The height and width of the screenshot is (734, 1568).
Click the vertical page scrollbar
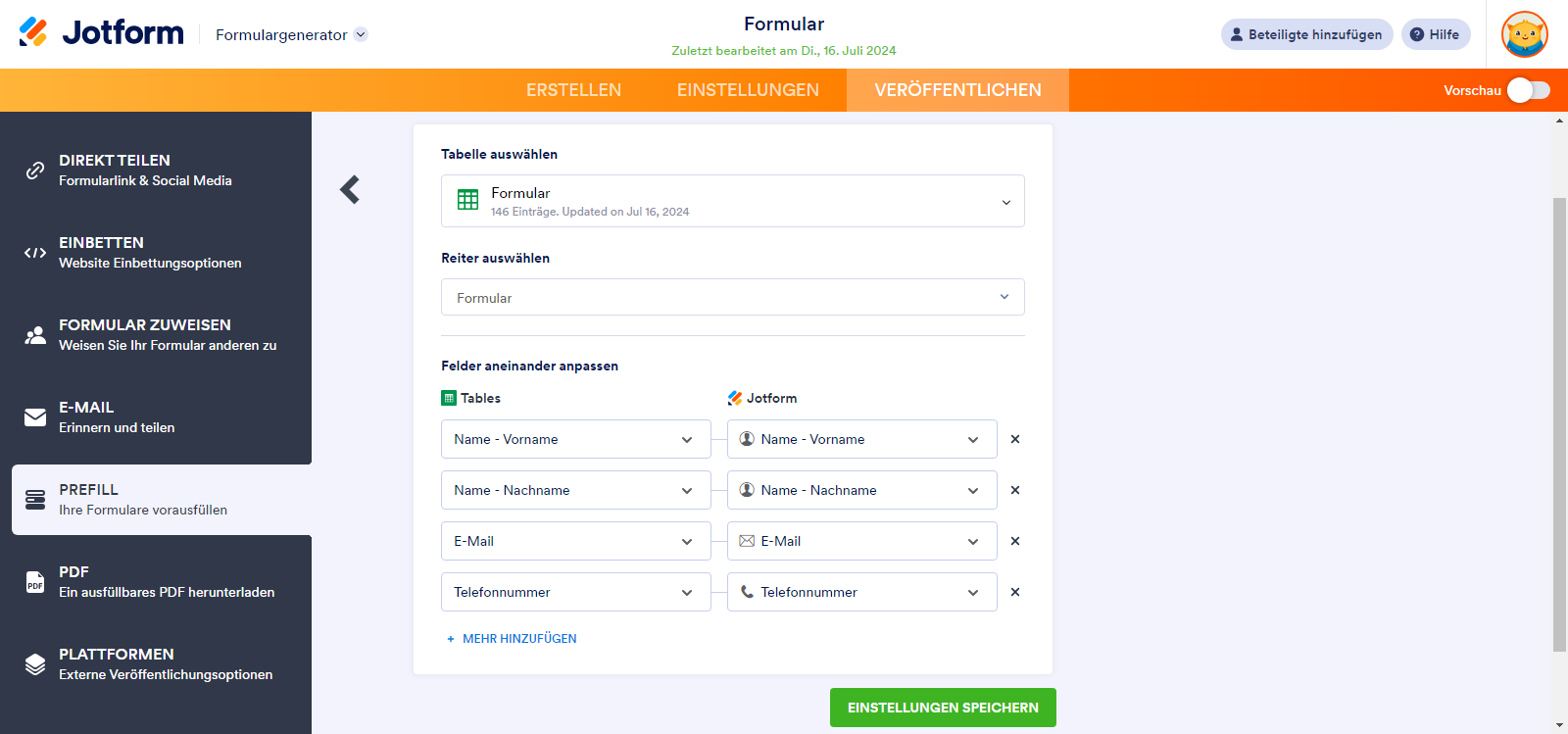pyautogui.click(x=1559, y=423)
